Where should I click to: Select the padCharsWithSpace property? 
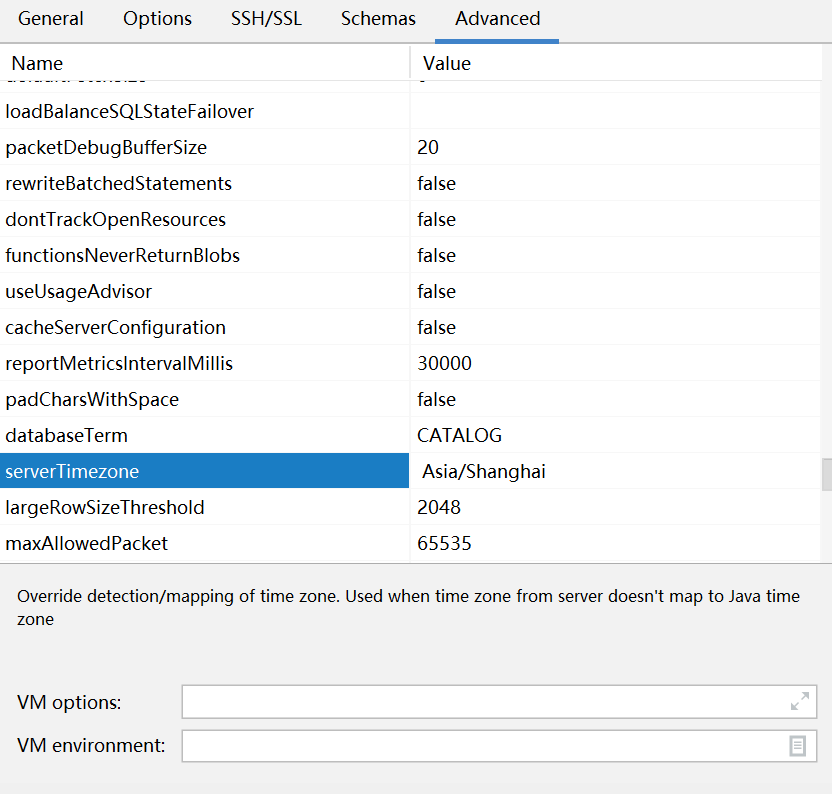click(204, 400)
